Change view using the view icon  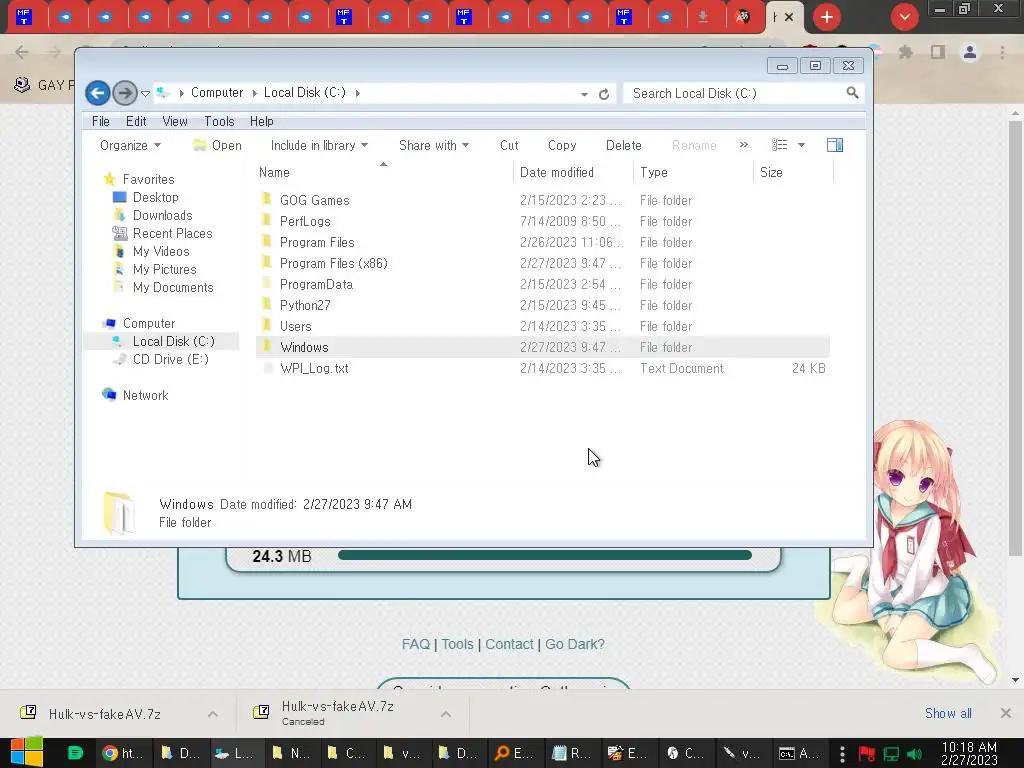pyautogui.click(x=779, y=145)
